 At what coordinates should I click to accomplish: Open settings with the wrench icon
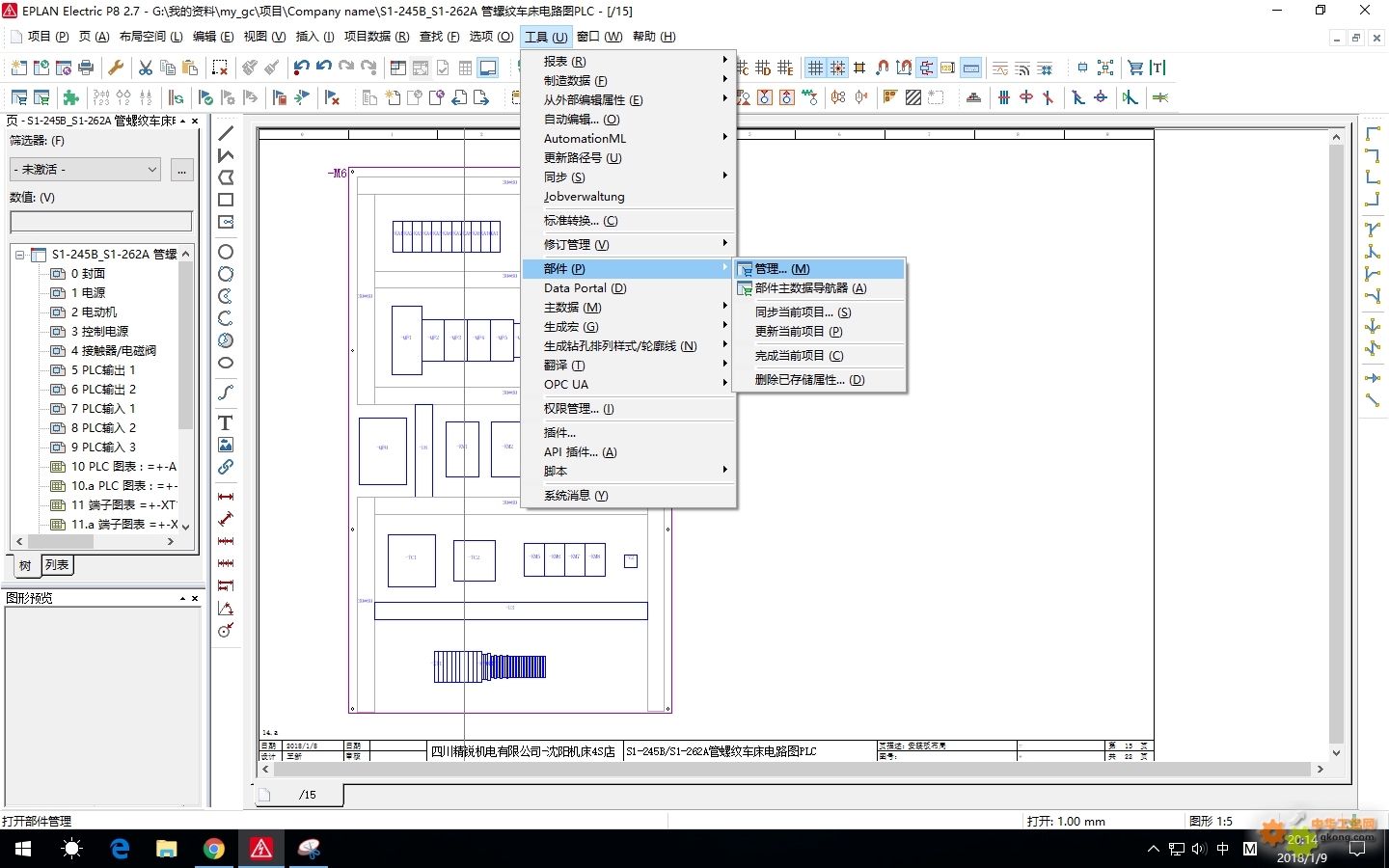point(116,68)
